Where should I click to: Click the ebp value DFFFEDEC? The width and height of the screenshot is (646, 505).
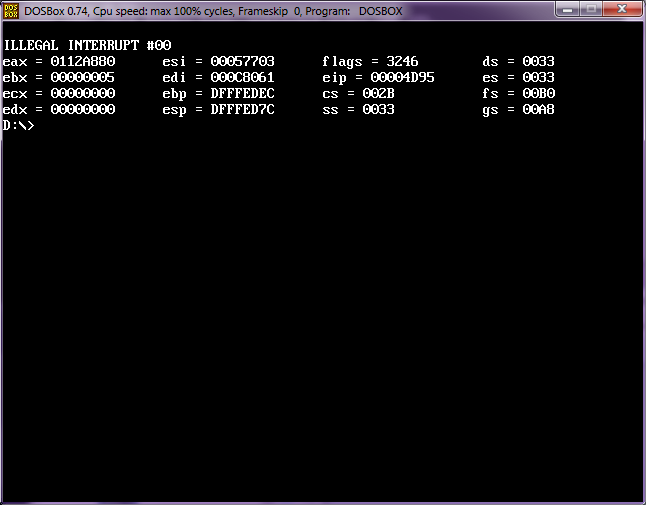click(243, 94)
